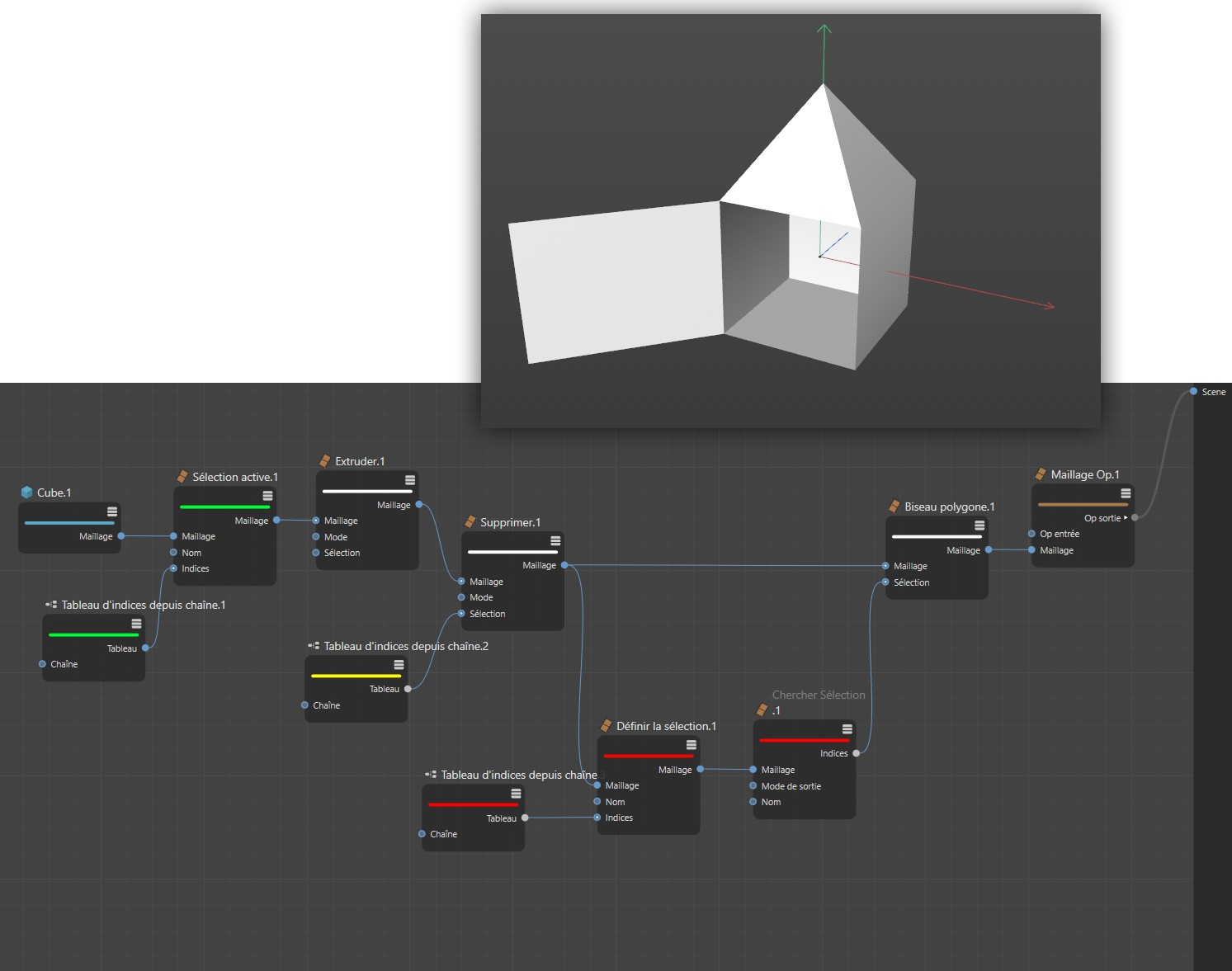Click the Extruder.1 node icon
The width and height of the screenshot is (1232, 971).
click(x=325, y=461)
